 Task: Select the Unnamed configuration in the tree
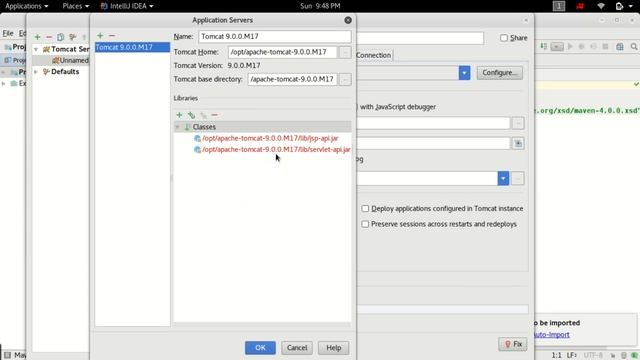70,60
